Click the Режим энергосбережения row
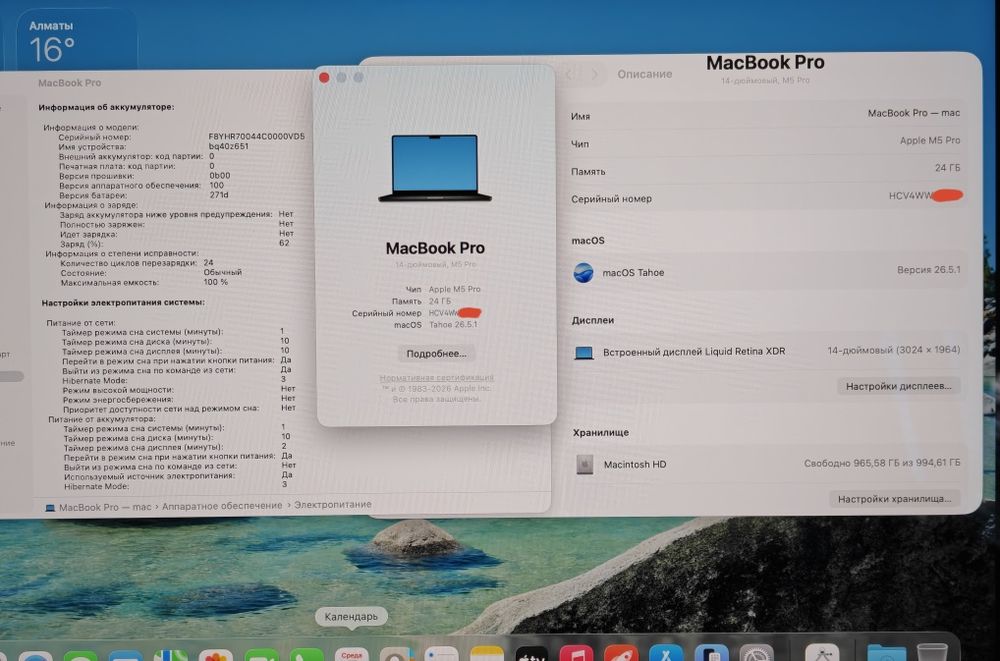This screenshot has width=1000, height=661. click(179, 399)
